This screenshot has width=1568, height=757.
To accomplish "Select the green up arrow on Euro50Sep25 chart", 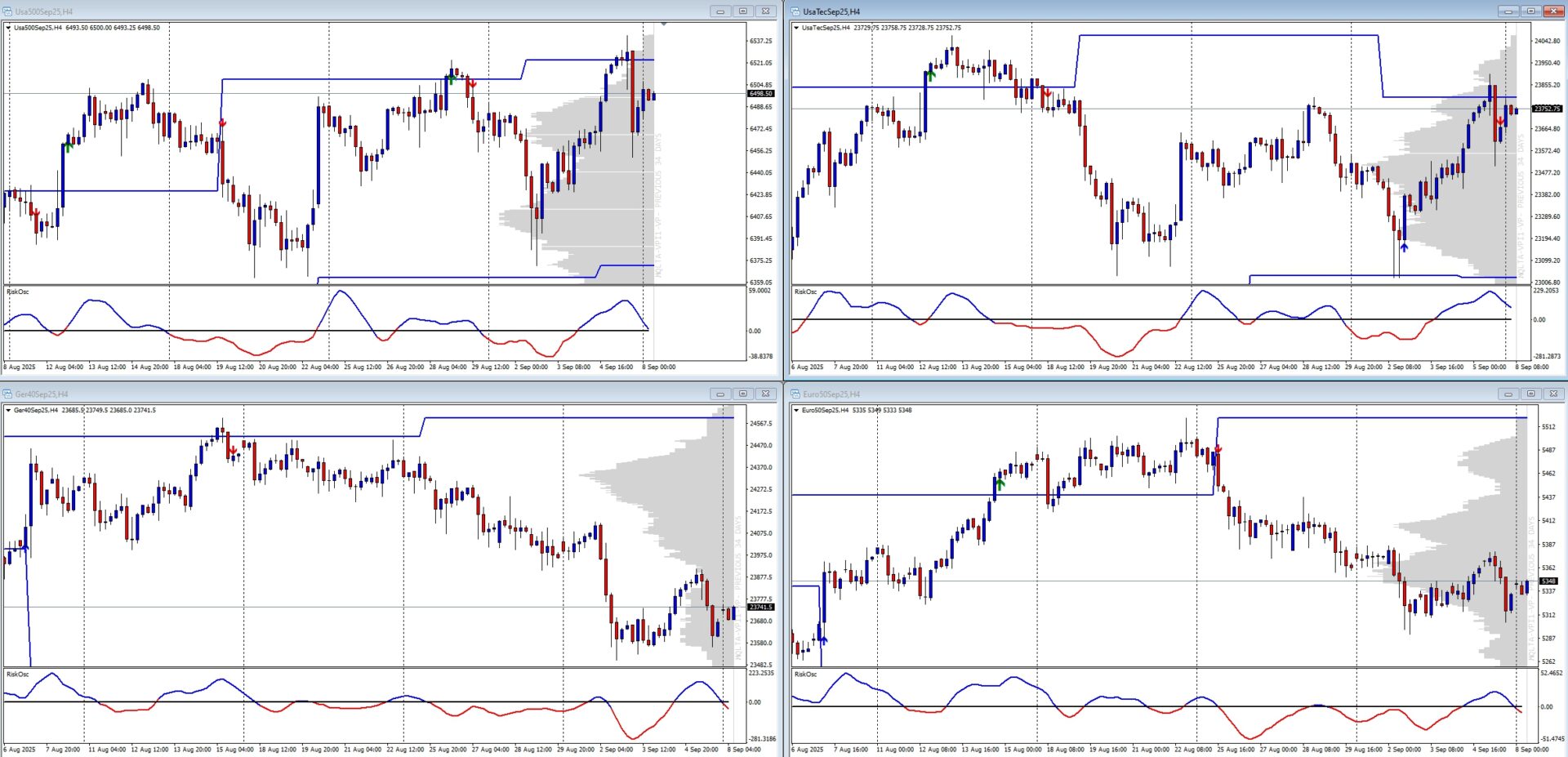I will point(1000,484).
